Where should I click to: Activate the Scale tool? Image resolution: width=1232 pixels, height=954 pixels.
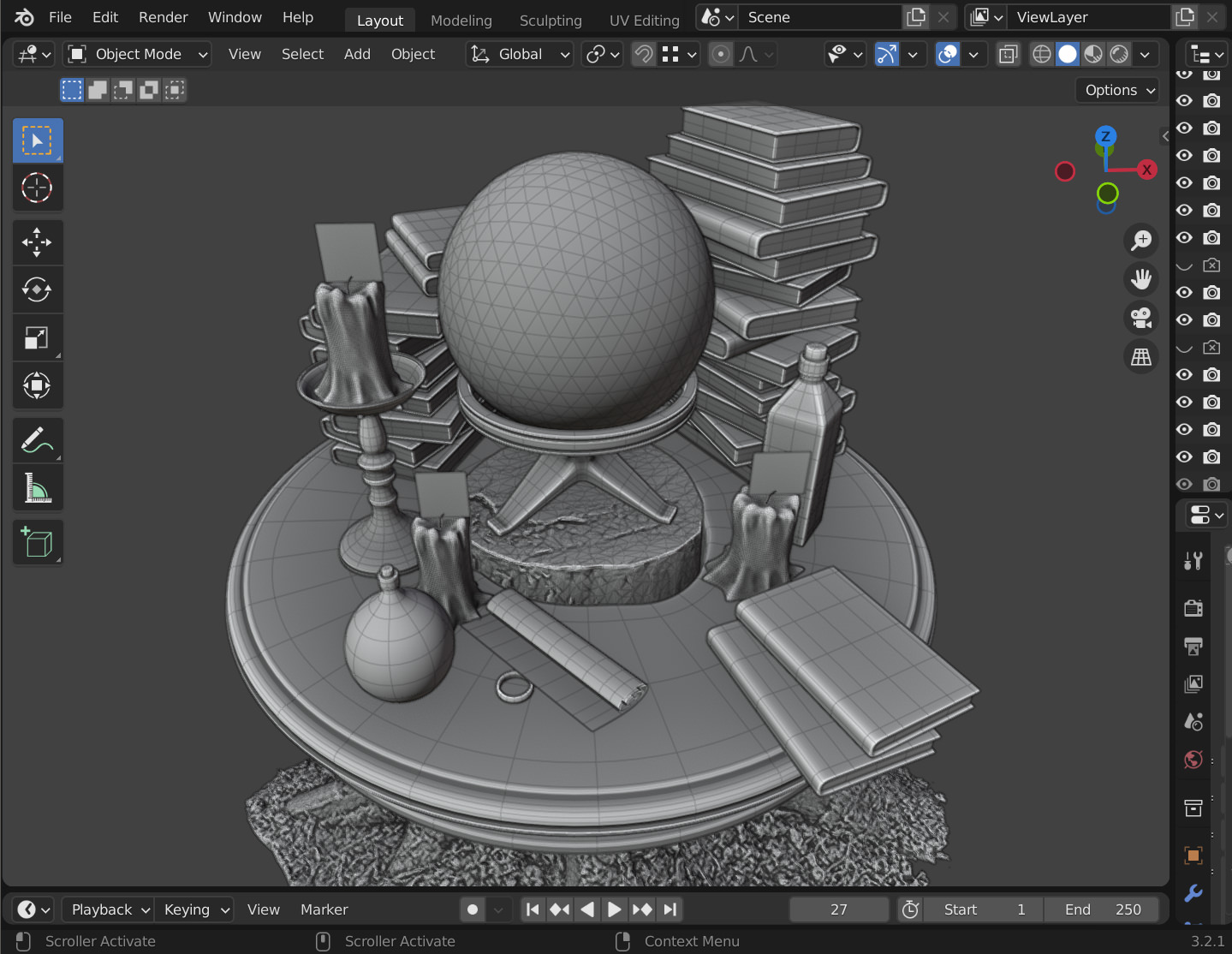(38, 337)
